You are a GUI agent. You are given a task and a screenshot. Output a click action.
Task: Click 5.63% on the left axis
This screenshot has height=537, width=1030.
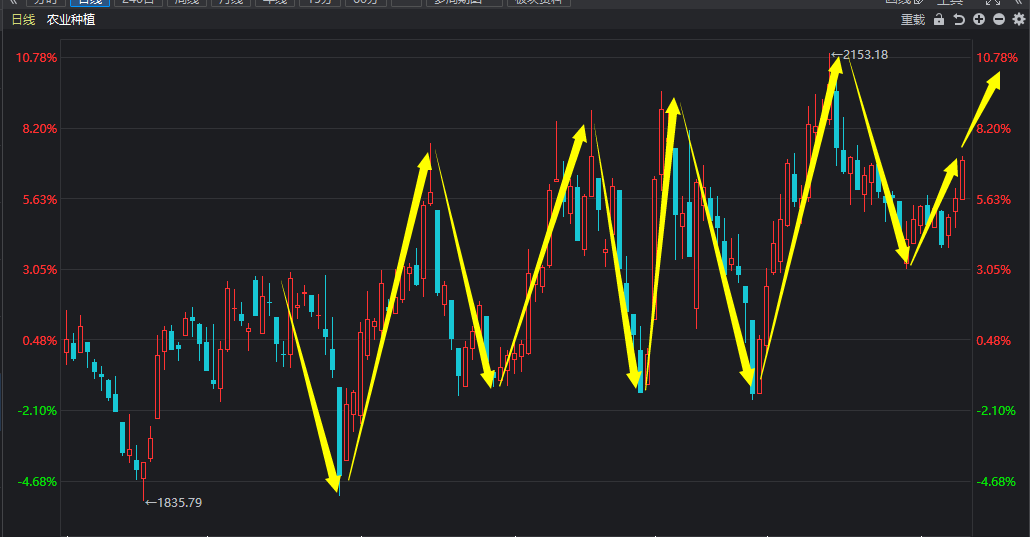(39, 200)
